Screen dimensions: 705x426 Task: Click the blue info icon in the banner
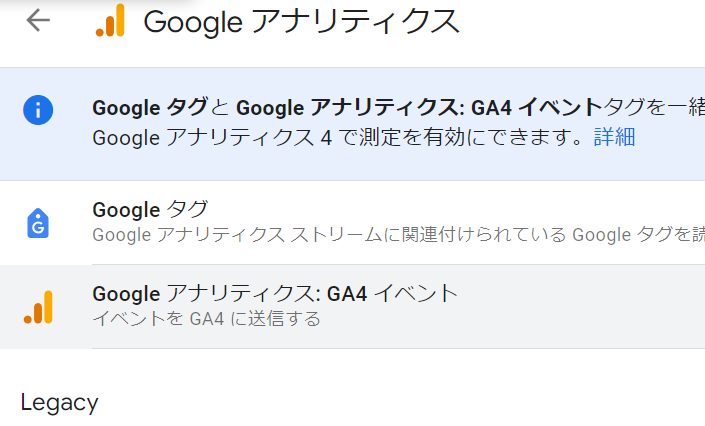click(38, 109)
